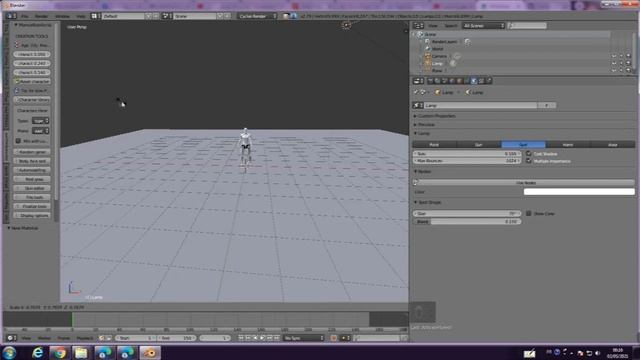Screen dimensions: 640x360
Task: Toggle the Multiple Importance checkbox
Action: 529,161
